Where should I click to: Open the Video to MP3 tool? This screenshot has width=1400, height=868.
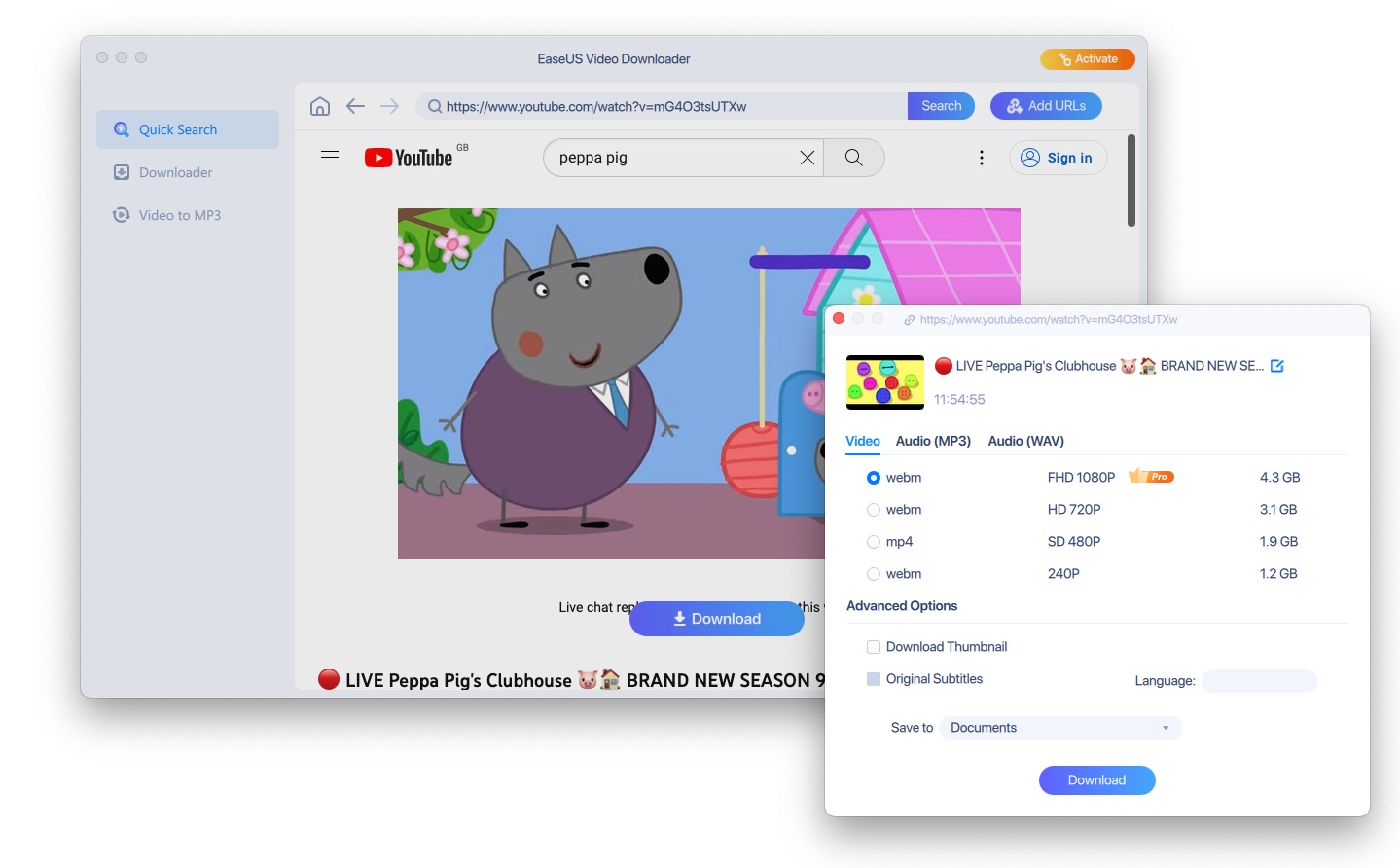click(121, 215)
